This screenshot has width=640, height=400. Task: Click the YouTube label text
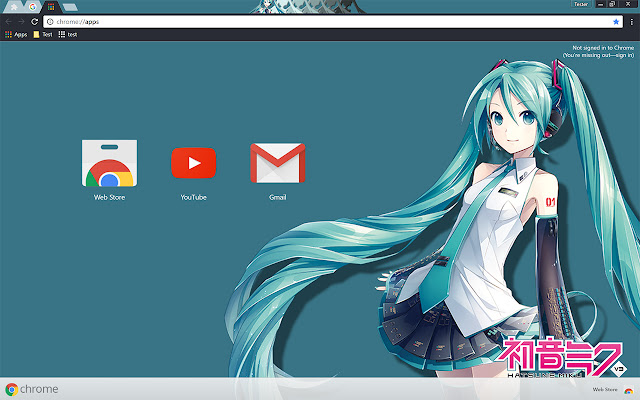tap(193, 197)
